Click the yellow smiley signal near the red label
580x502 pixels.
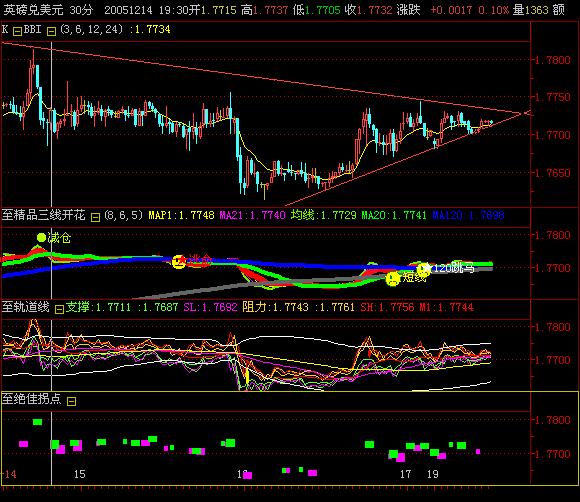179,262
